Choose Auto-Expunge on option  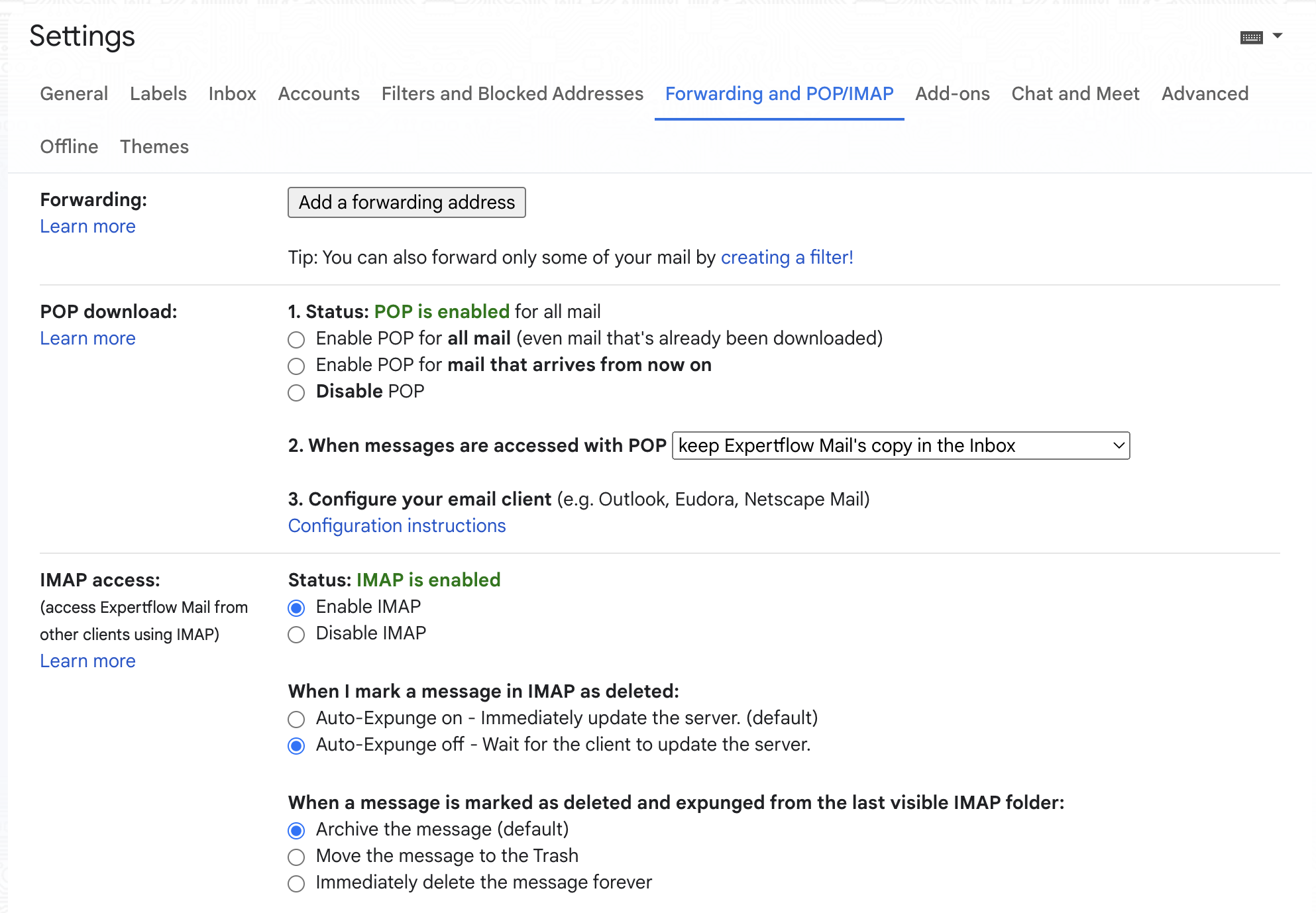[x=296, y=720]
